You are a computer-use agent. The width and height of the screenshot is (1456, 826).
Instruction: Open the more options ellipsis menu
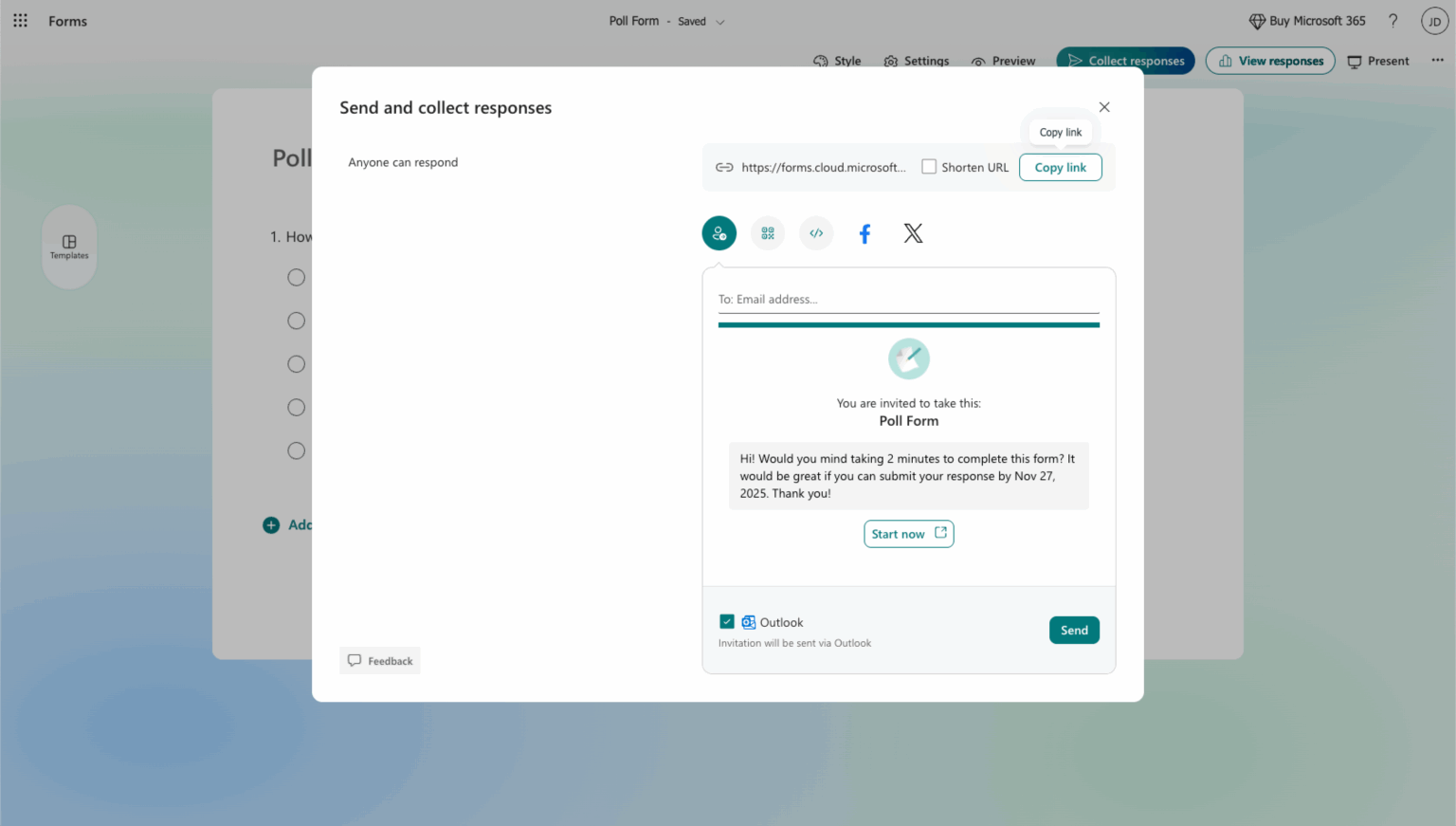(x=1437, y=60)
